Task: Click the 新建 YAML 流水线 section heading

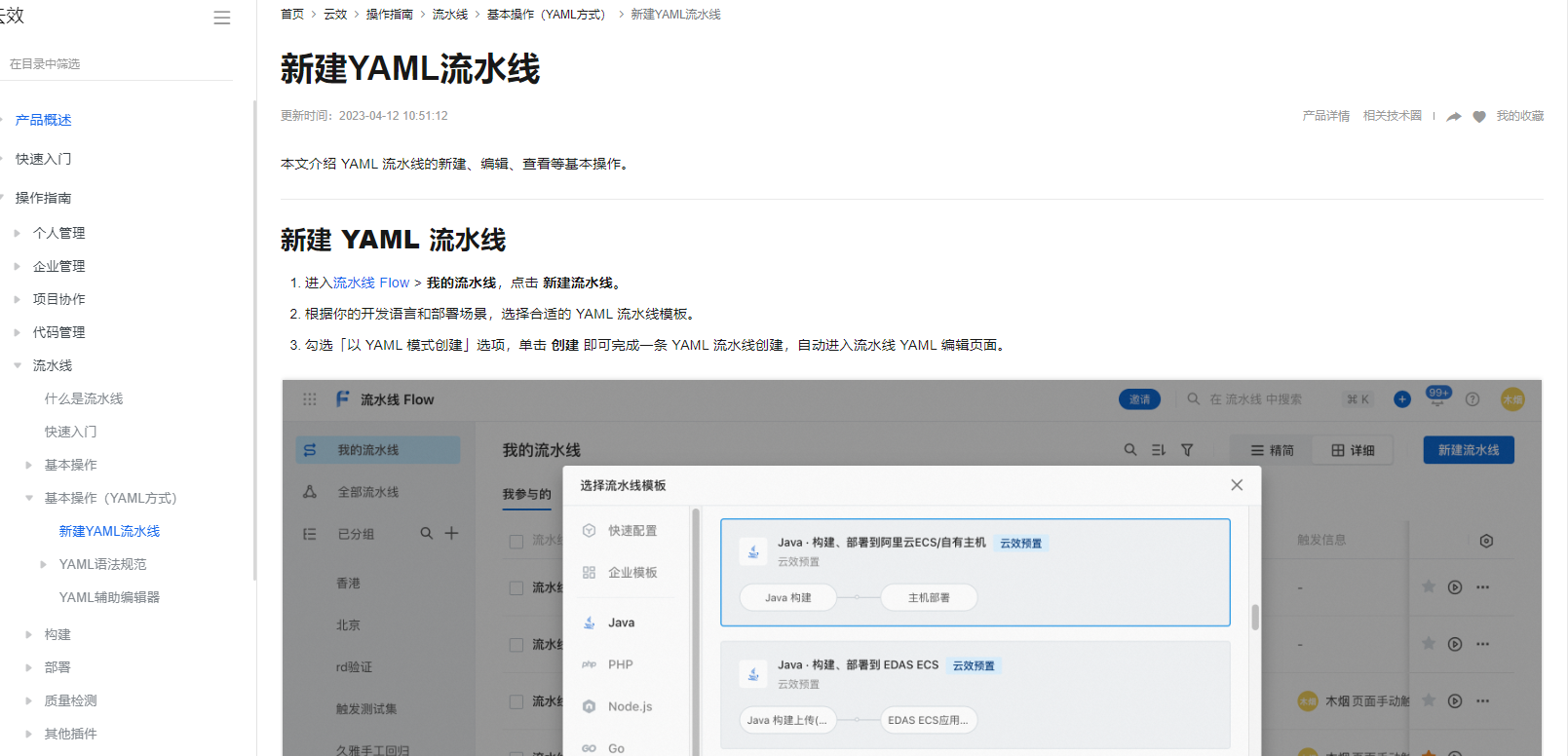Action: click(394, 240)
